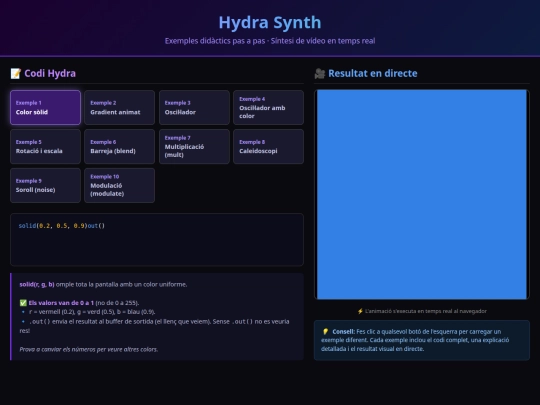Load Exemple 2 Gradient animat
Viewport: 540px width, 405px height.
(x=120, y=107)
